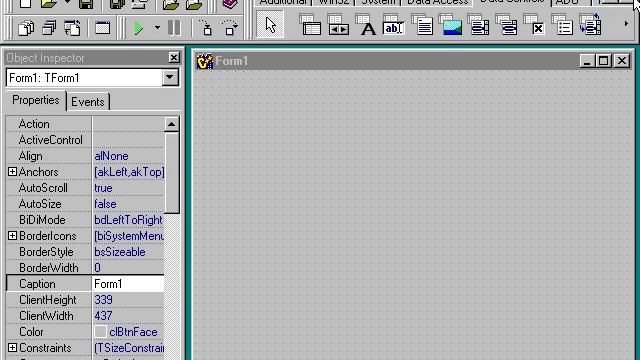Pick the DBEdit component icon
640x360 pixels.
[393, 24]
